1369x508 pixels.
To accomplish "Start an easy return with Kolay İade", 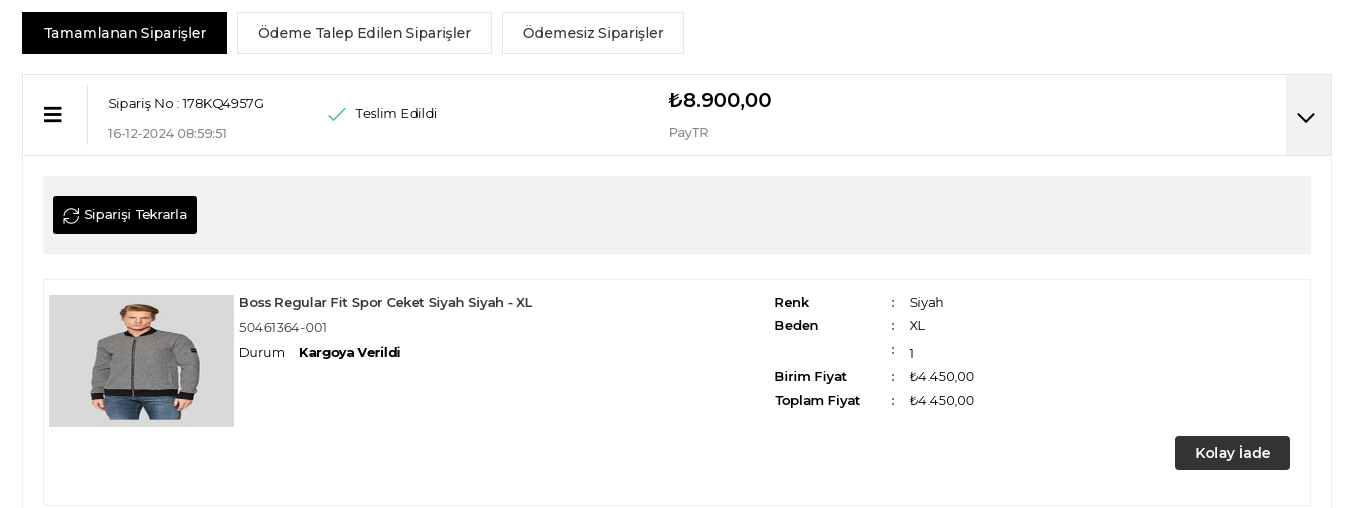I will (x=1232, y=453).
